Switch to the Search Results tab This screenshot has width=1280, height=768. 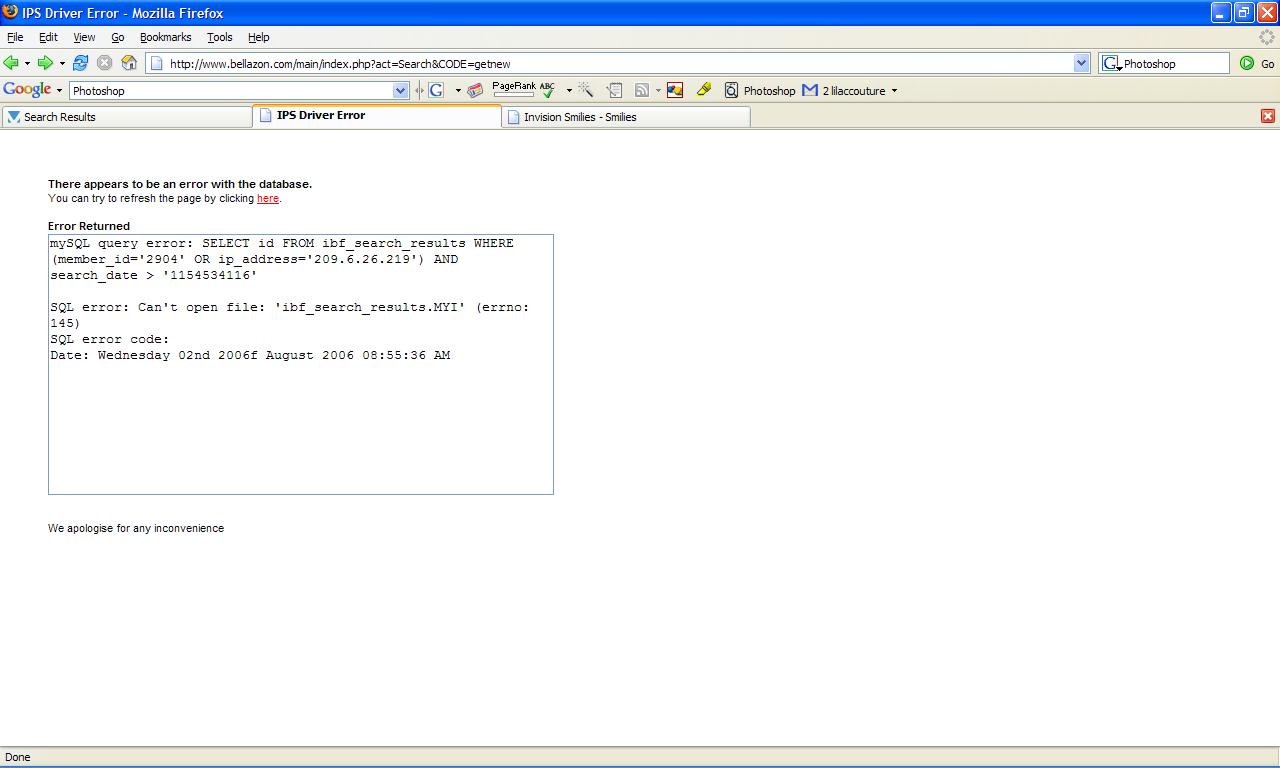tap(126, 117)
